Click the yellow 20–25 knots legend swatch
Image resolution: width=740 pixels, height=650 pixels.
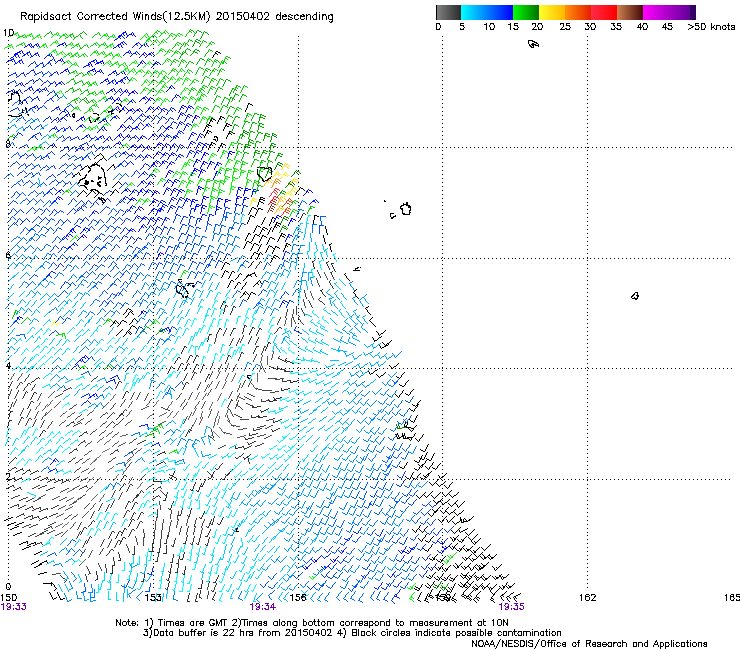pyautogui.click(x=552, y=12)
